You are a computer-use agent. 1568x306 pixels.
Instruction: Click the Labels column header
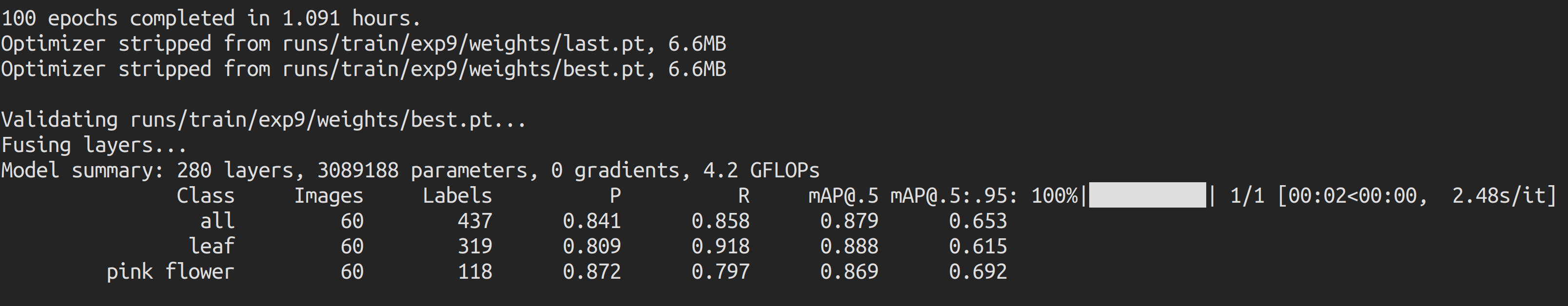[457, 196]
